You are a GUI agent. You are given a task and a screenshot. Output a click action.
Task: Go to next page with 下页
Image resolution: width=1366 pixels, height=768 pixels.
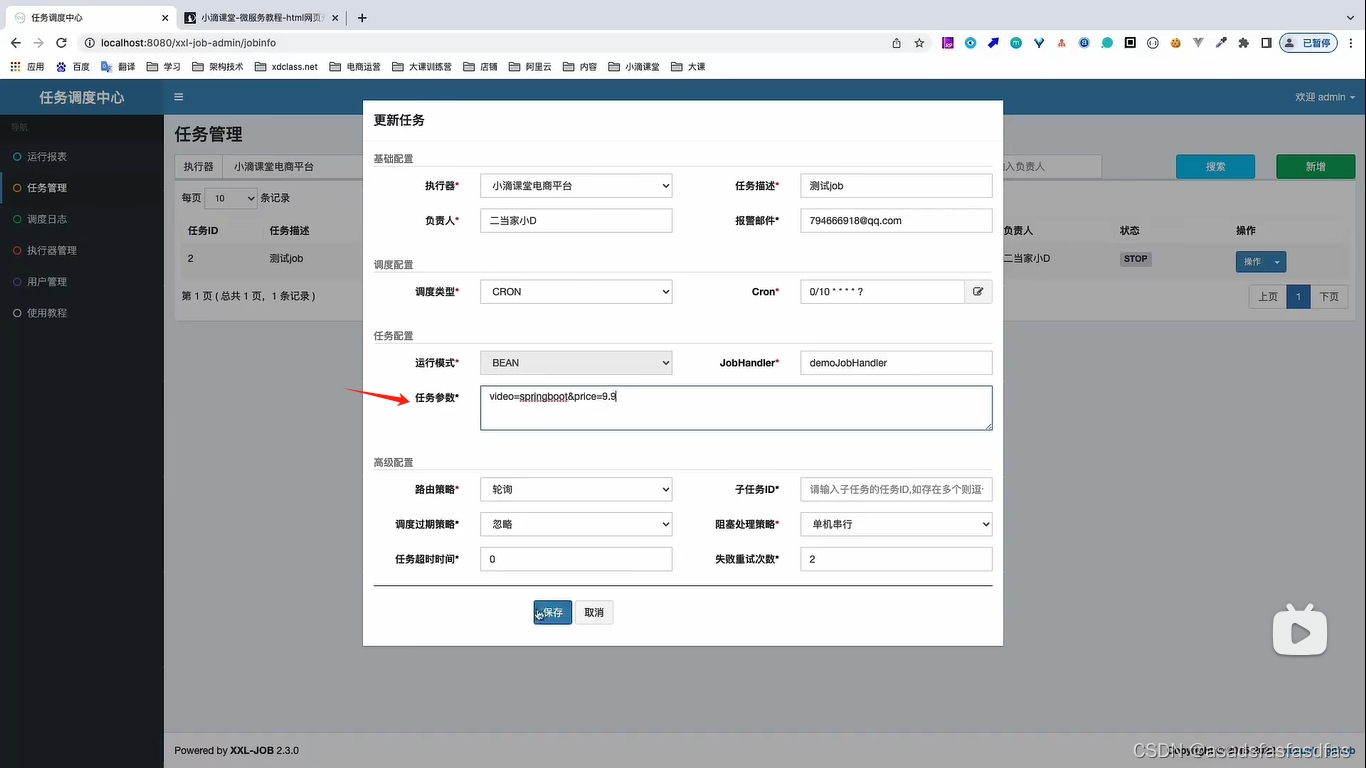click(1328, 297)
